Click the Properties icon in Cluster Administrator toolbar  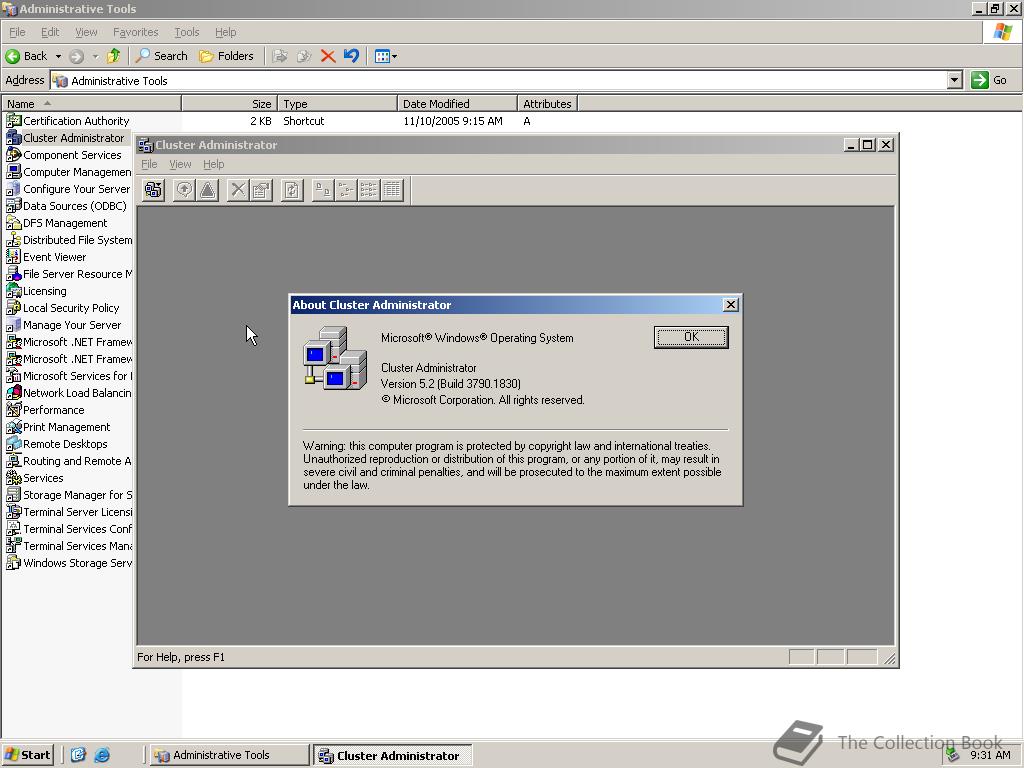coord(261,190)
